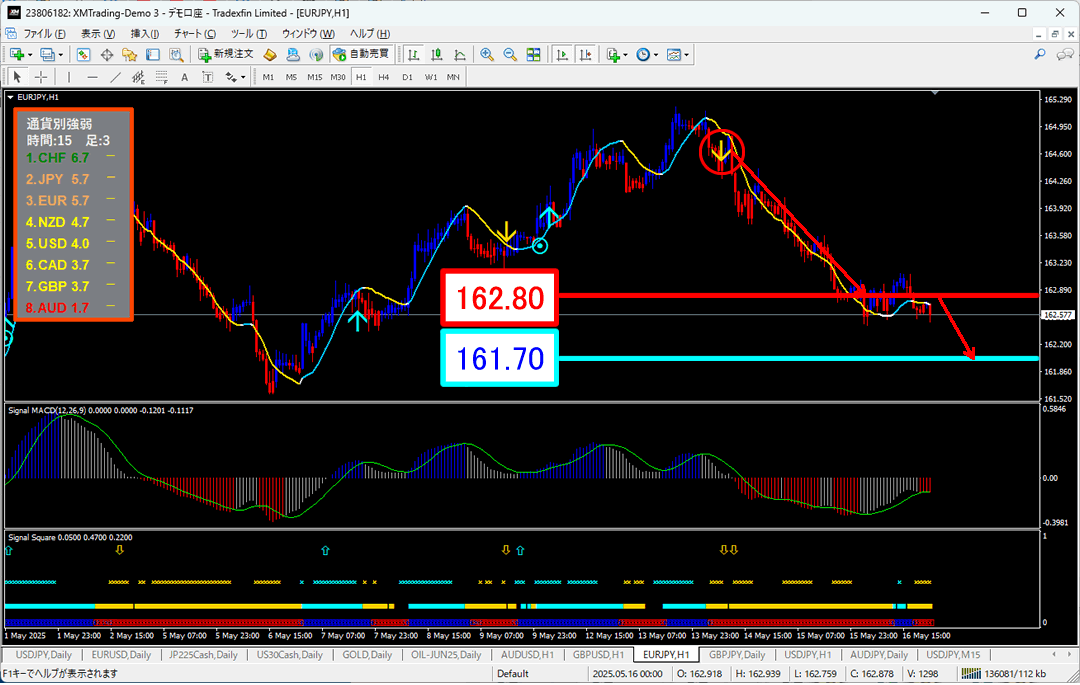Click the Templates chart icon
Viewport: 1080px width, 685px height.
click(674, 54)
